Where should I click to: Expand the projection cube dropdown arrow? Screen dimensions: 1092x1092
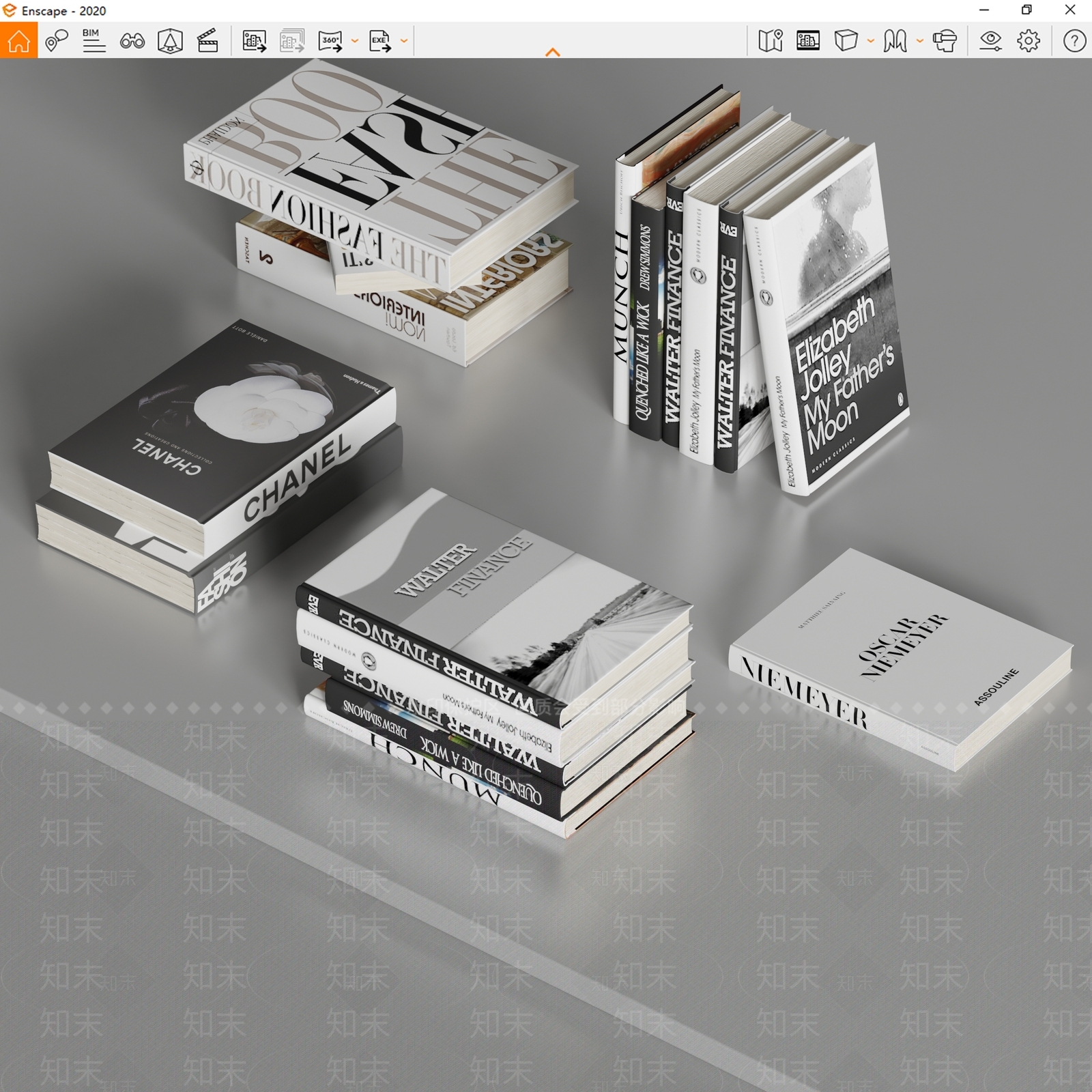(x=870, y=41)
